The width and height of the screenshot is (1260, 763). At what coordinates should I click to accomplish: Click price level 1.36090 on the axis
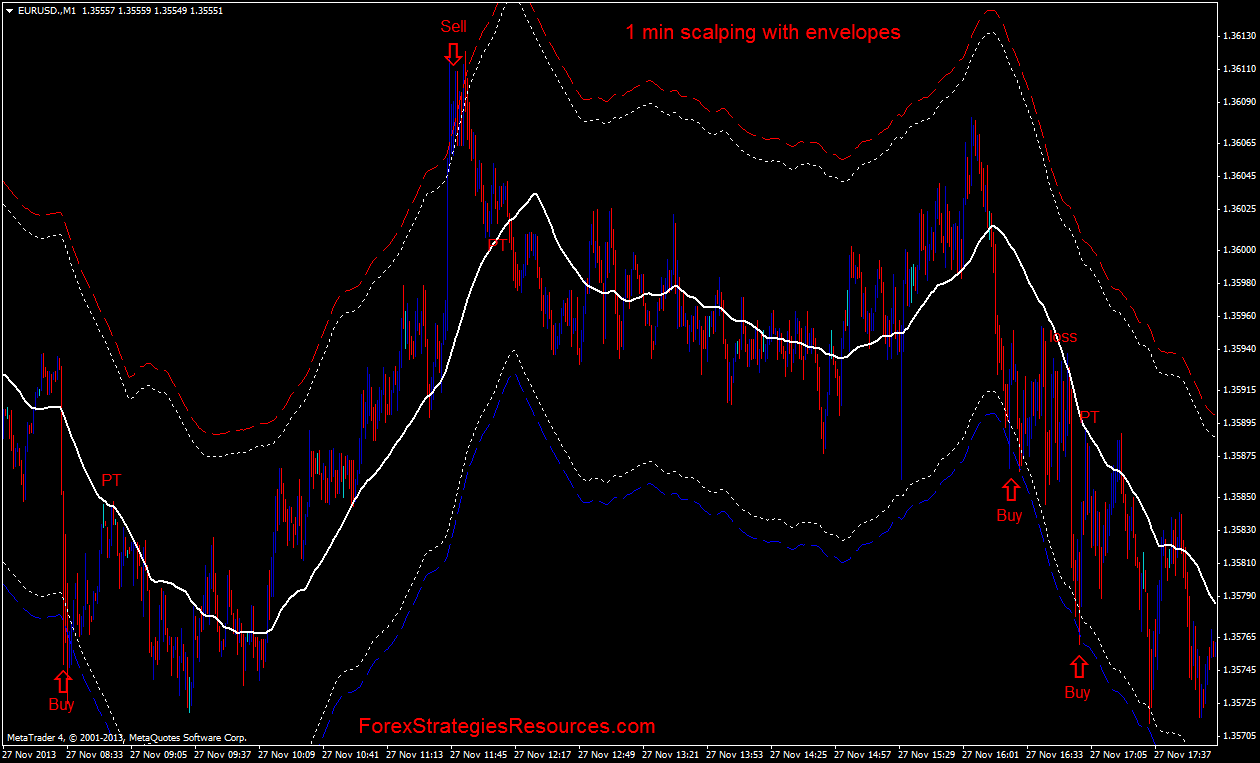coord(1238,102)
